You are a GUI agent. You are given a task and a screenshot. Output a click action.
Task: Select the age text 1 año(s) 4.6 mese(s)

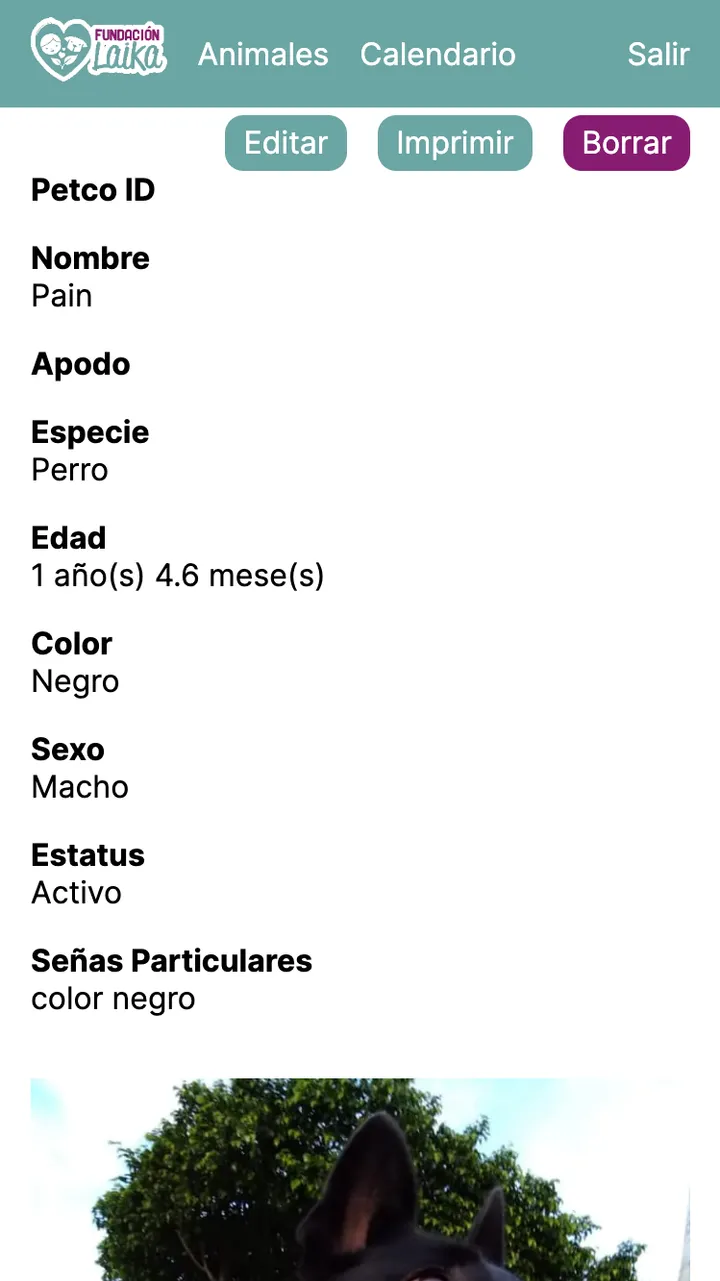tap(178, 576)
